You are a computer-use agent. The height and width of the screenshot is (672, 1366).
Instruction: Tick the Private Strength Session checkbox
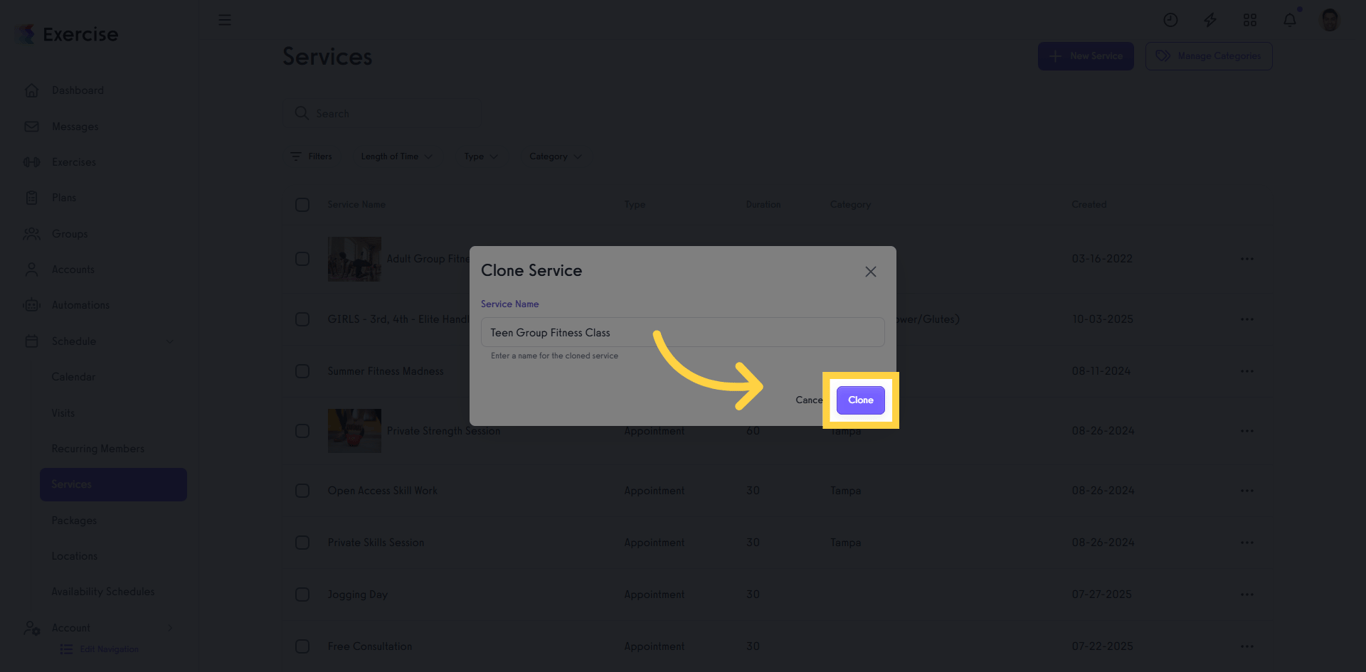tap(303, 431)
